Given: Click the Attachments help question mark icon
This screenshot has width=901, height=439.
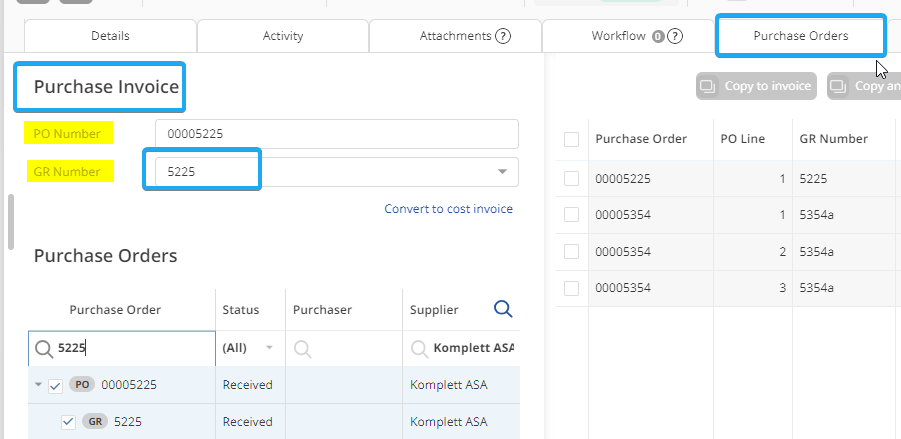Looking at the screenshot, I should click(503, 36).
